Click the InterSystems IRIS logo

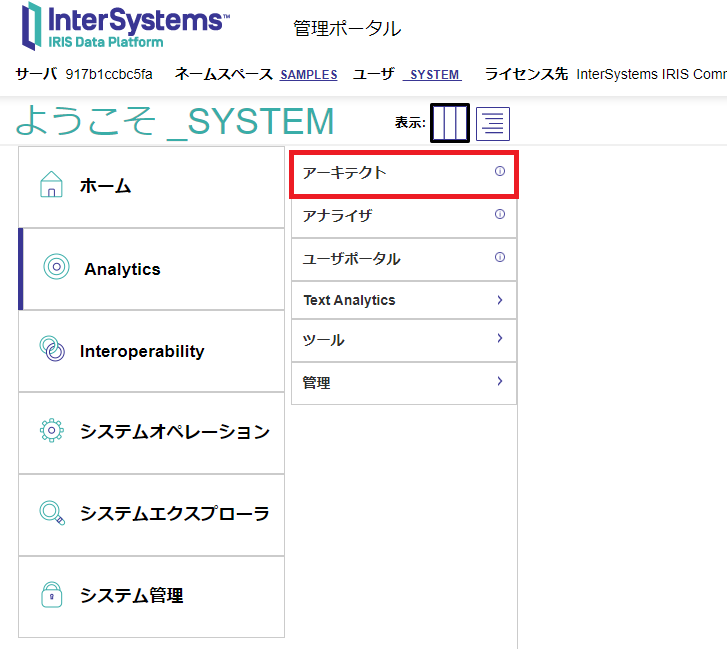click(x=126, y=26)
